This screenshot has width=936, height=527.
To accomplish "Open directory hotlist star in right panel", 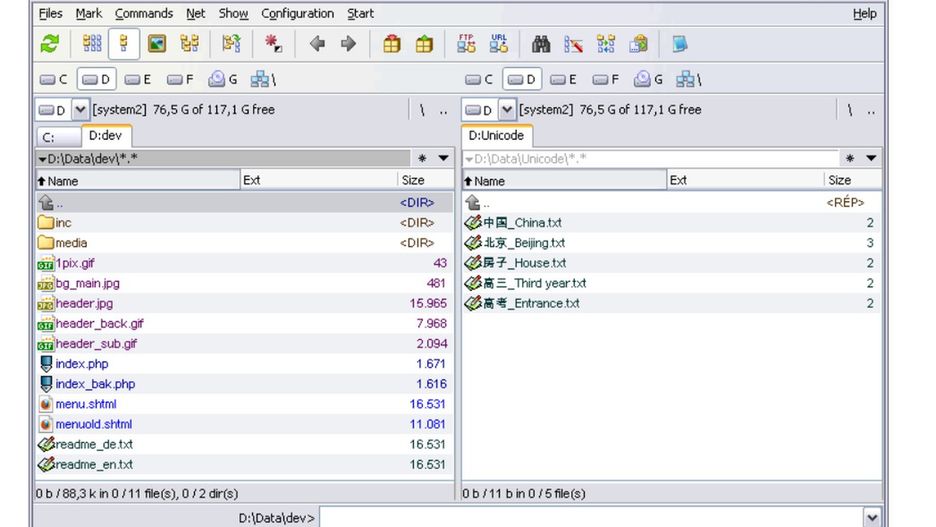I will pyautogui.click(x=849, y=158).
